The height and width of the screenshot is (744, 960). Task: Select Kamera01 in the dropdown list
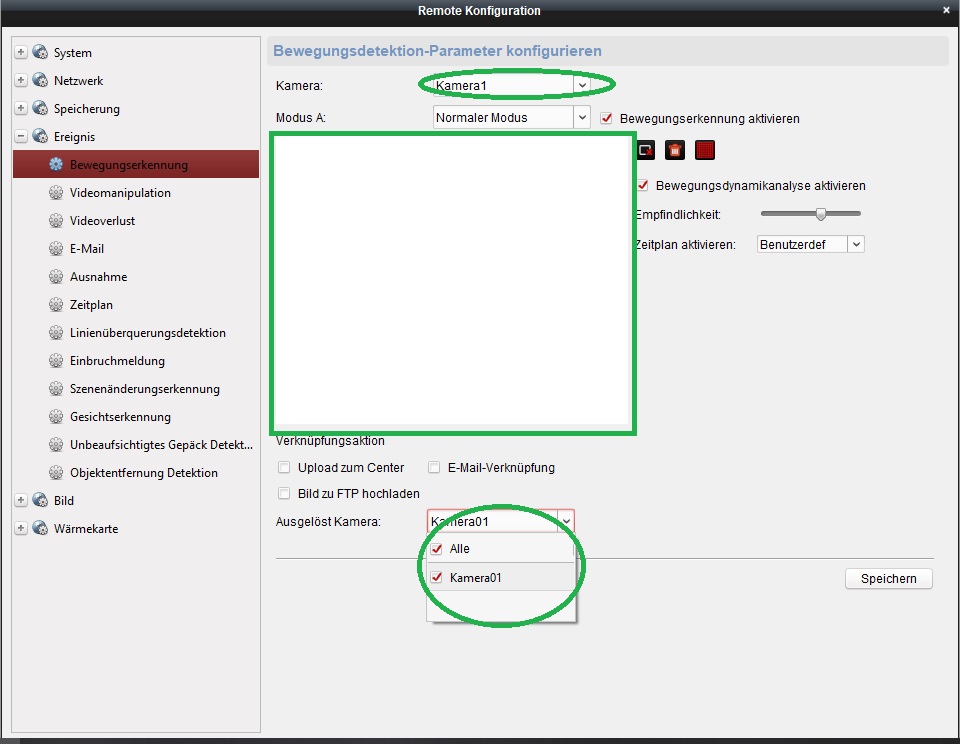tap(475, 577)
